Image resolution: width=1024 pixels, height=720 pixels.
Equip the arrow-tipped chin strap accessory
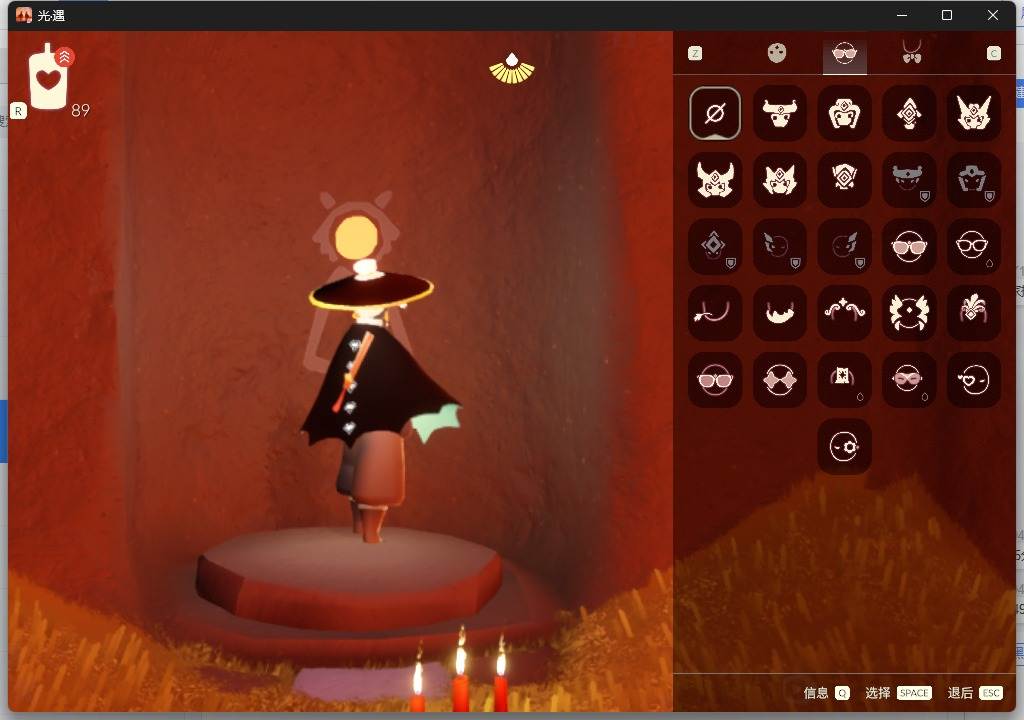[x=715, y=313]
